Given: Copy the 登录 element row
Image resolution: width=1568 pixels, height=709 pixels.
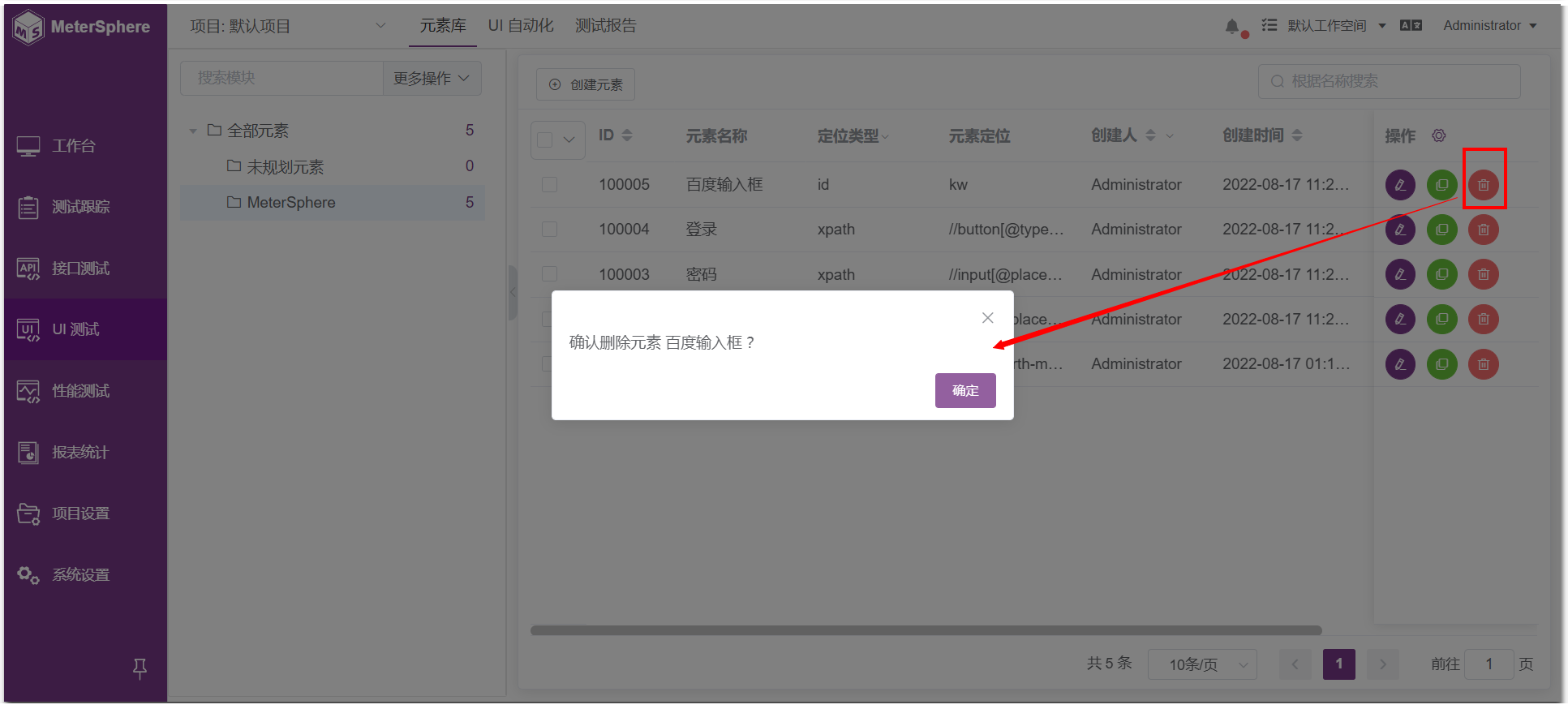Looking at the screenshot, I should click(x=1442, y=230).
